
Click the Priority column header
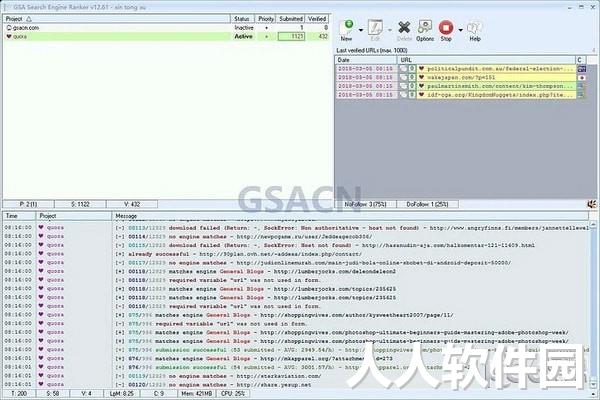(x=266, y=18)
